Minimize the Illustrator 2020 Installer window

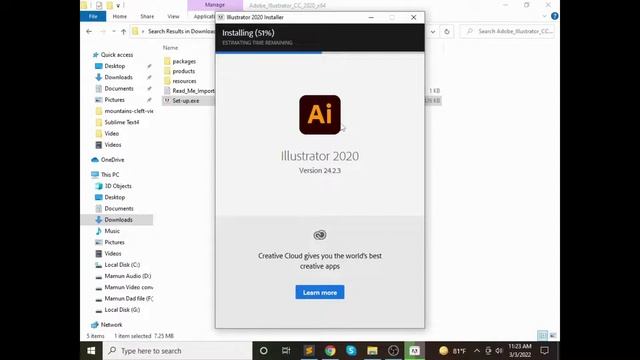coord(371,18)
